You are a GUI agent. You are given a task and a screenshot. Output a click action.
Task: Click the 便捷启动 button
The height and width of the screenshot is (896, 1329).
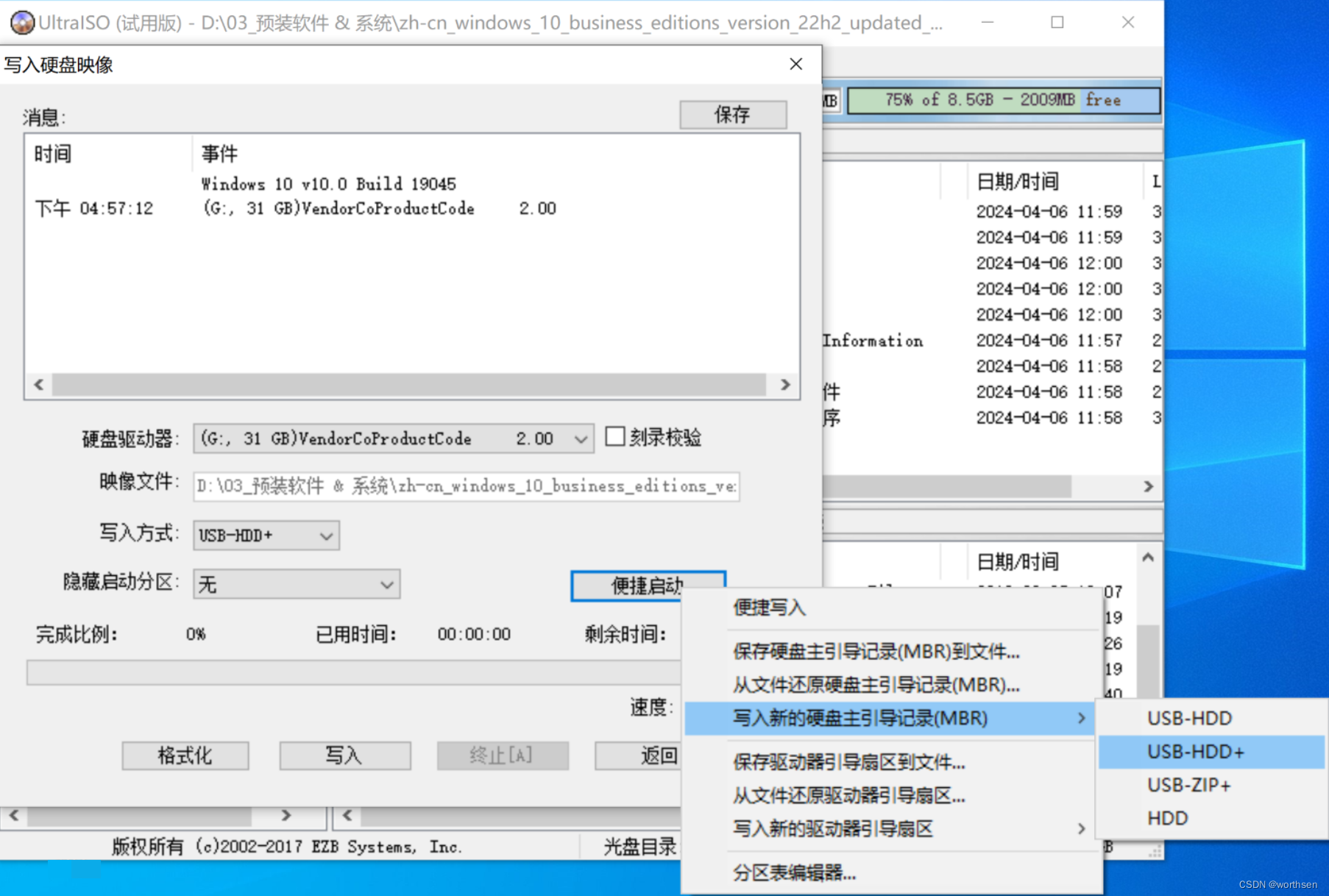pos(628,586)
